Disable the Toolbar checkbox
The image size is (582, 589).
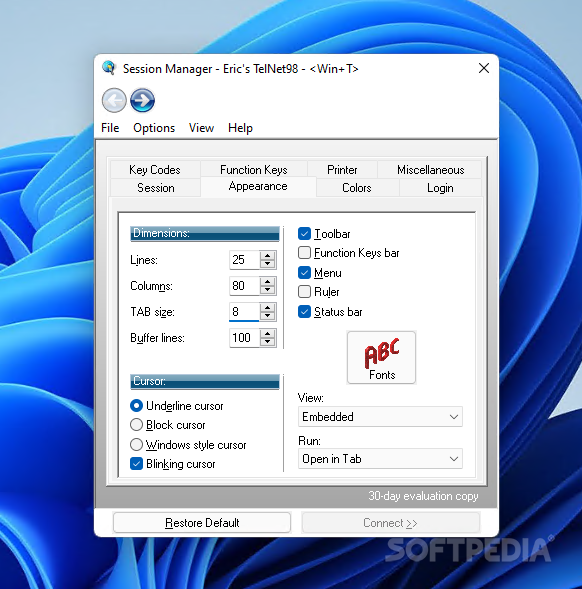tap(304, 234)
